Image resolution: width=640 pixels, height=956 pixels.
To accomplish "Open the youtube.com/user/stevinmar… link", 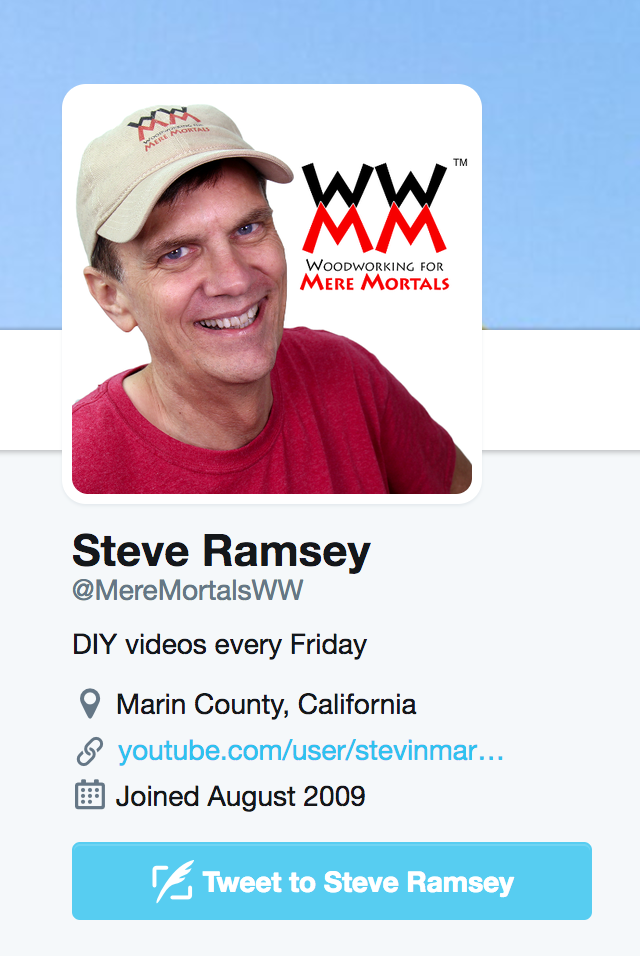I will [x=311, y=751].
